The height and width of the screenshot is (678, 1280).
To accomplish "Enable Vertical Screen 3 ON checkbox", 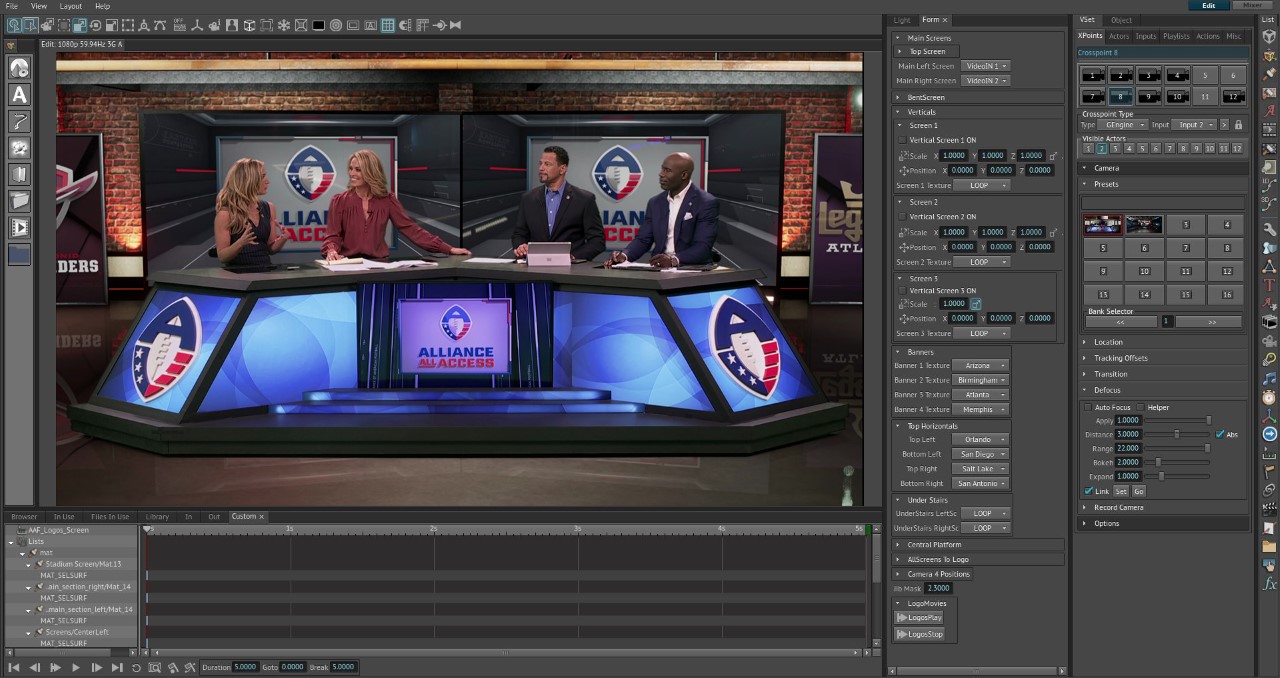I will click(902, 290).
